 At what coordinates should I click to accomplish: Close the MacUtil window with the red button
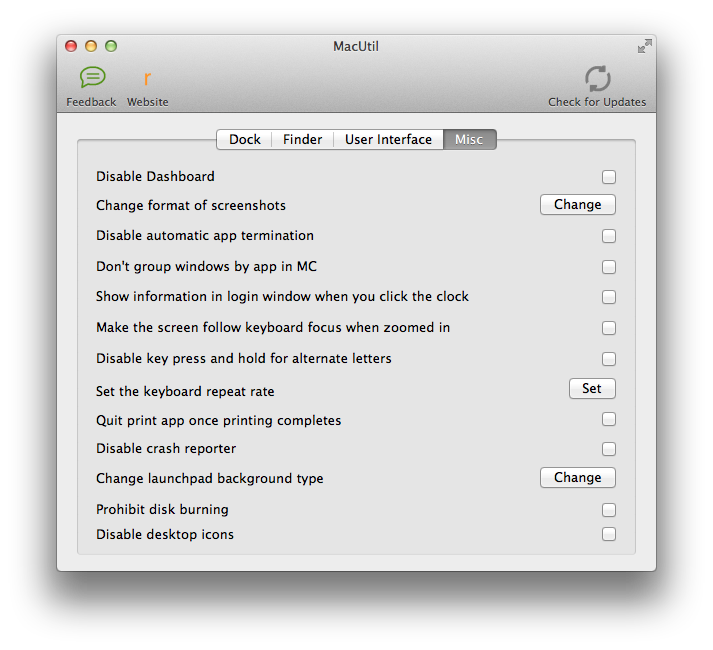point(71,46)
